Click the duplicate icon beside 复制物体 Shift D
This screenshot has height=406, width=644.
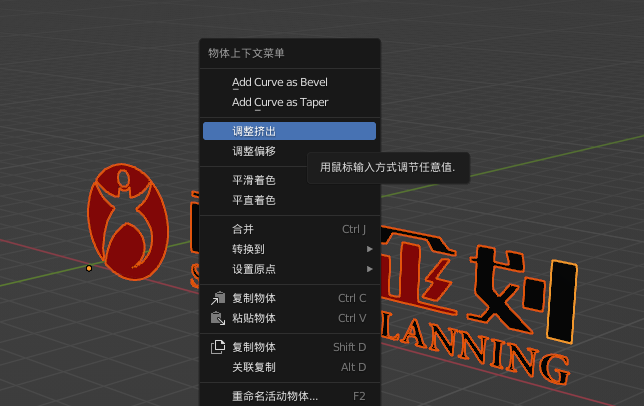click(x=218, y=347)
